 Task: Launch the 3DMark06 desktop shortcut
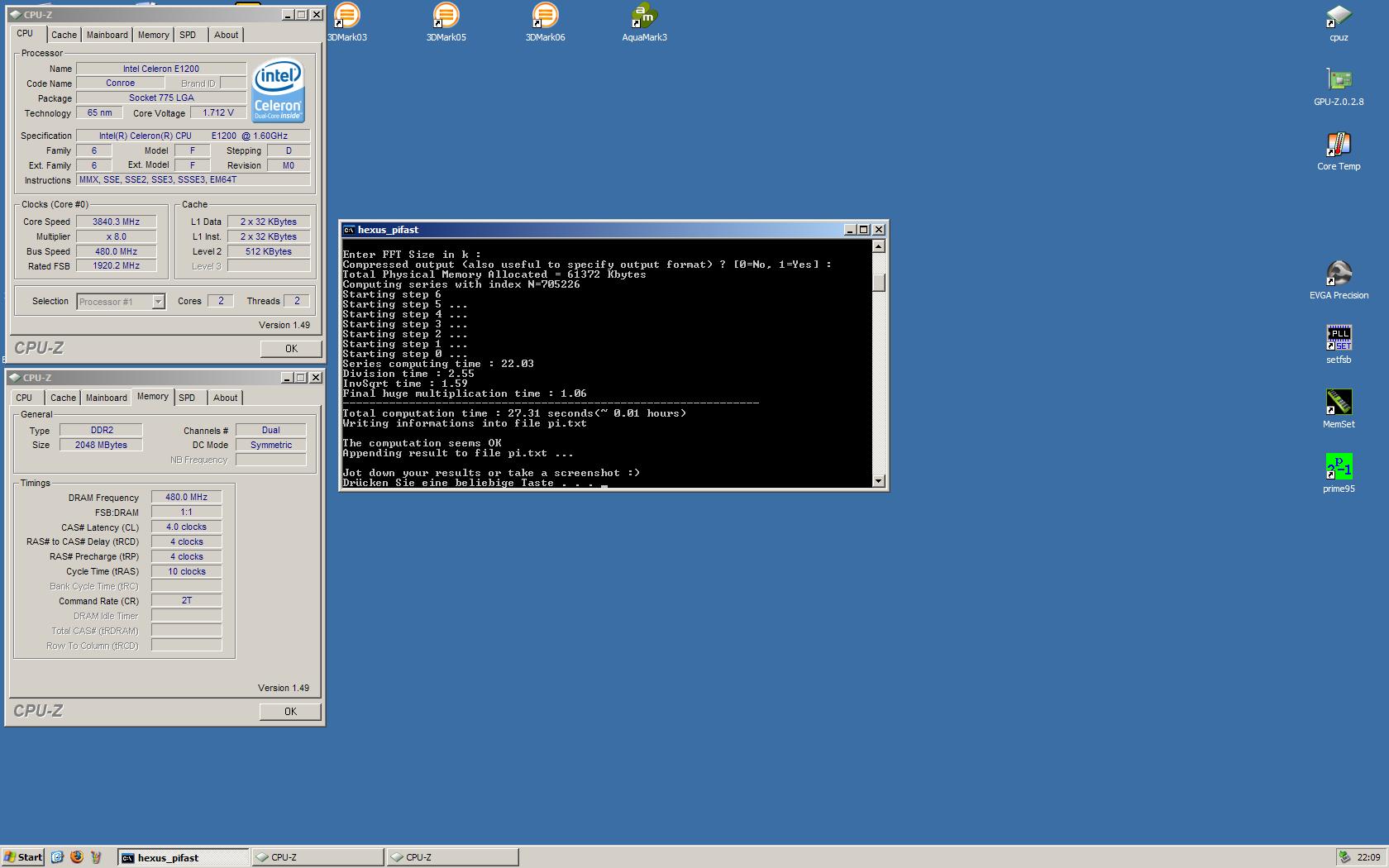point(546,21)
